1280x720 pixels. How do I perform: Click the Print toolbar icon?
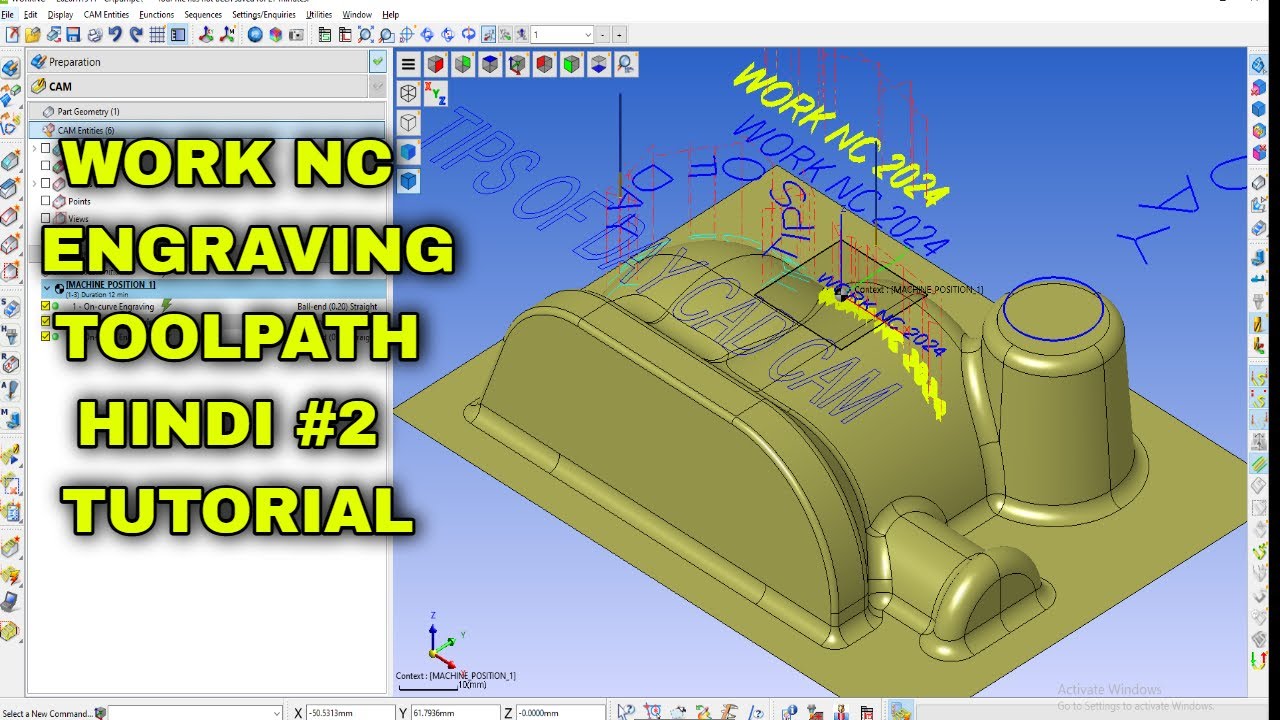point(94,34)
